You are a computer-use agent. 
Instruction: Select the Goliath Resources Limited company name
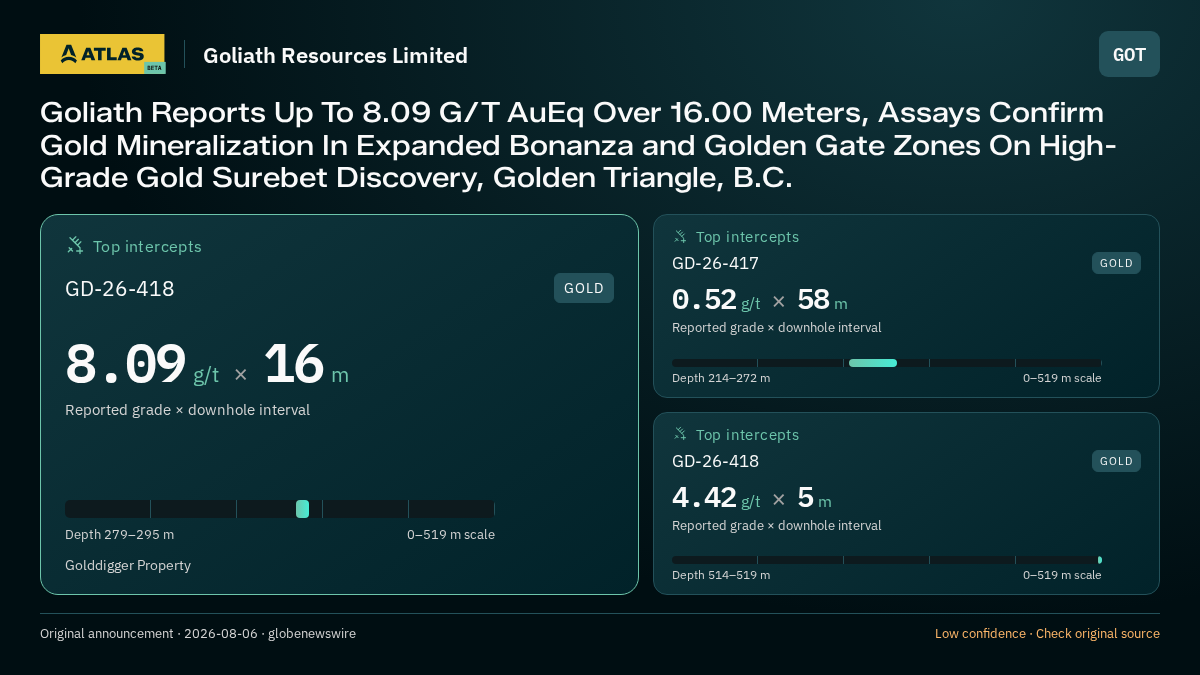[335, 56]
